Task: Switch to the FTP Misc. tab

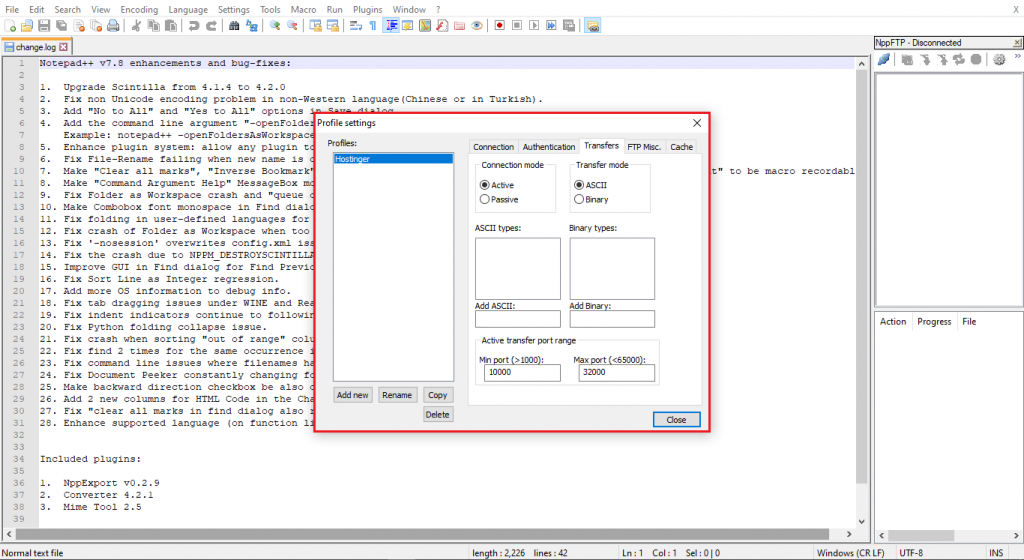Action: tap(644, 147)
